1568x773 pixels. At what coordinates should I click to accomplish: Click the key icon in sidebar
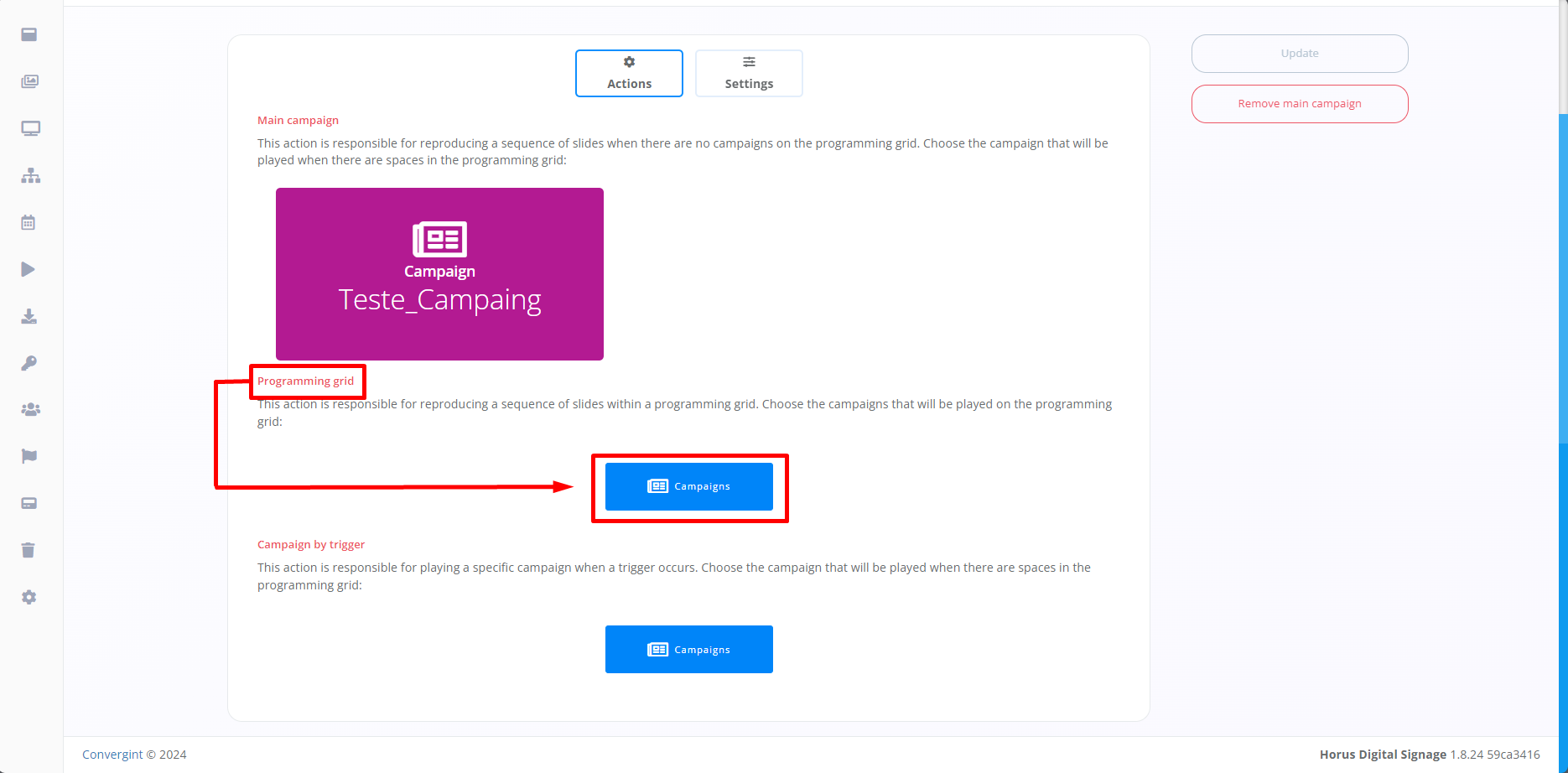click(29, 363)
